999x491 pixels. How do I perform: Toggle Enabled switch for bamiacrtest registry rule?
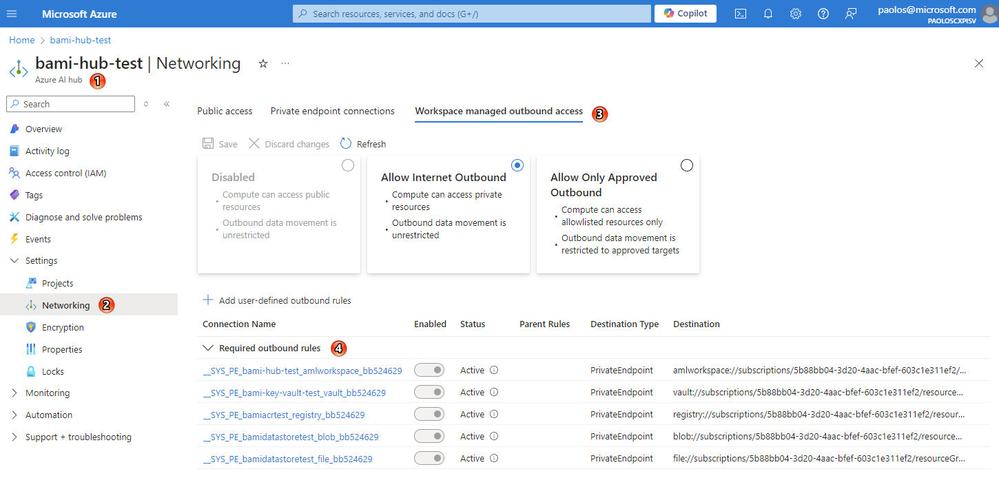(429, 415)
